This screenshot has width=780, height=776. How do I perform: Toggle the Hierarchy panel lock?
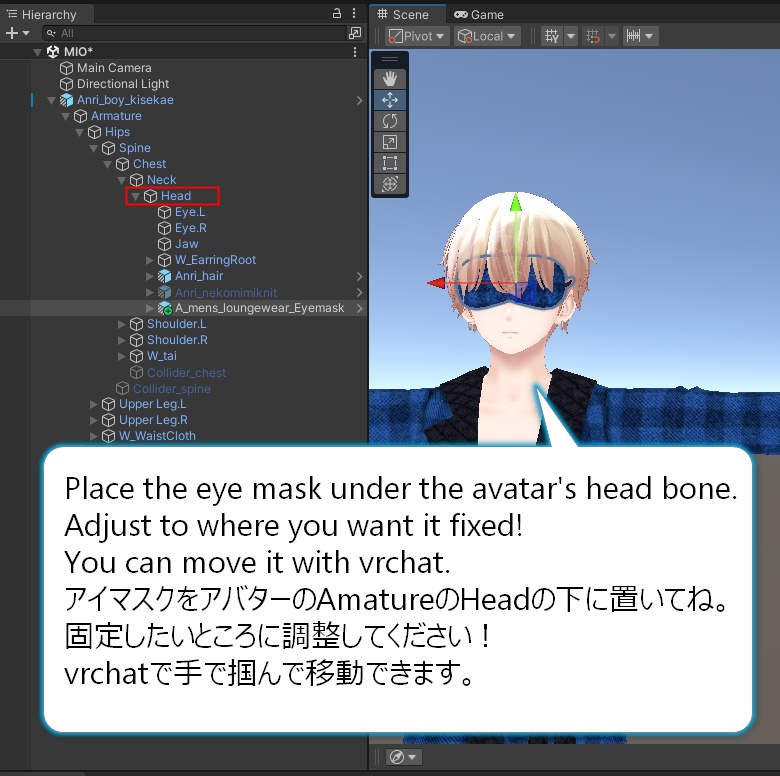[337, 13]
